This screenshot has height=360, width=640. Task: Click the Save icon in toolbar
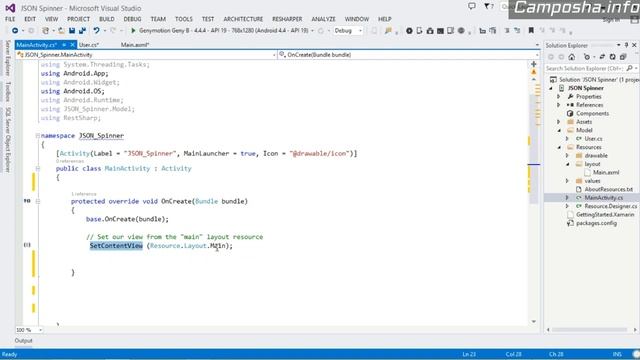(72, 31)
